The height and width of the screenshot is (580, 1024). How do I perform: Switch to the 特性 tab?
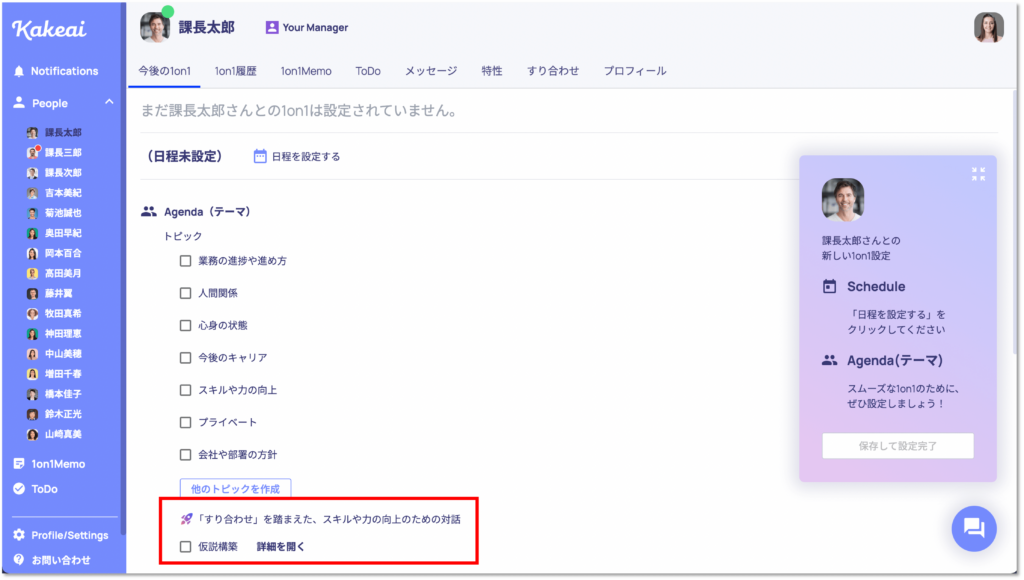point(492,71)
